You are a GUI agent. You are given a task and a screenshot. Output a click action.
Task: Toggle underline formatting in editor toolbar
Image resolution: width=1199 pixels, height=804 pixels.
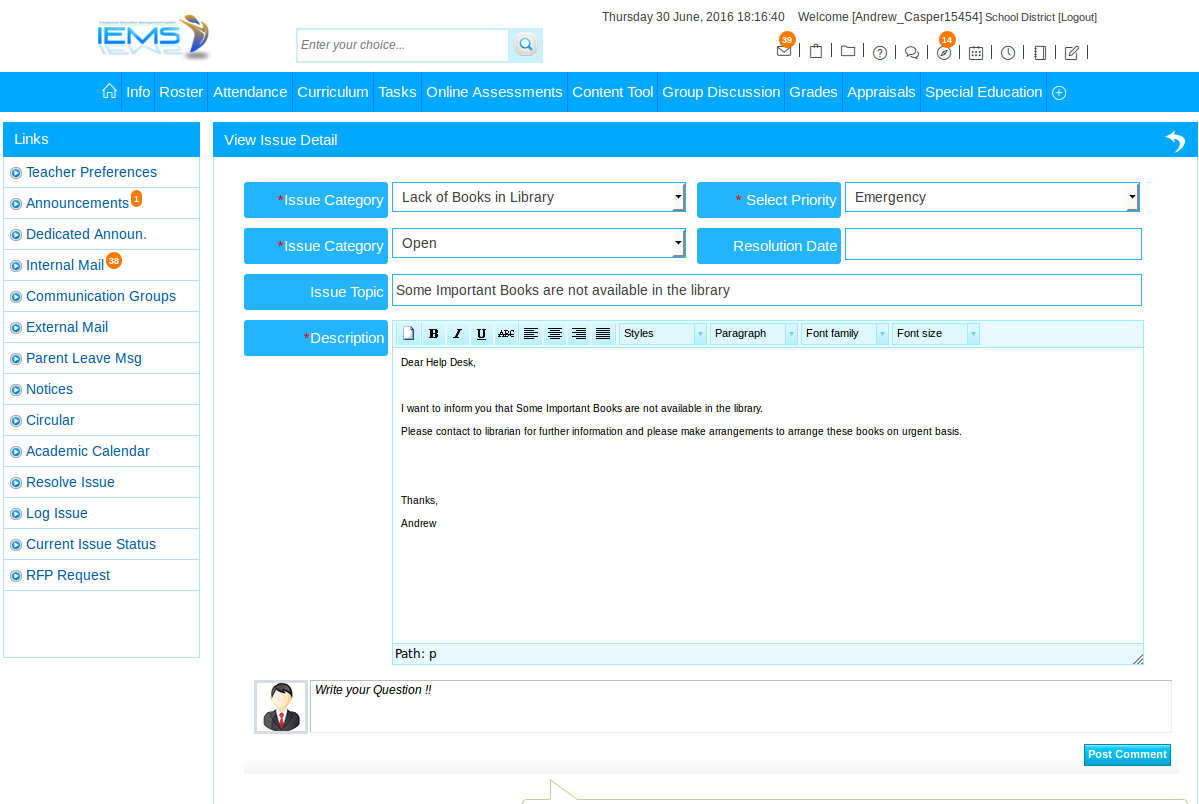click(481, 334)
